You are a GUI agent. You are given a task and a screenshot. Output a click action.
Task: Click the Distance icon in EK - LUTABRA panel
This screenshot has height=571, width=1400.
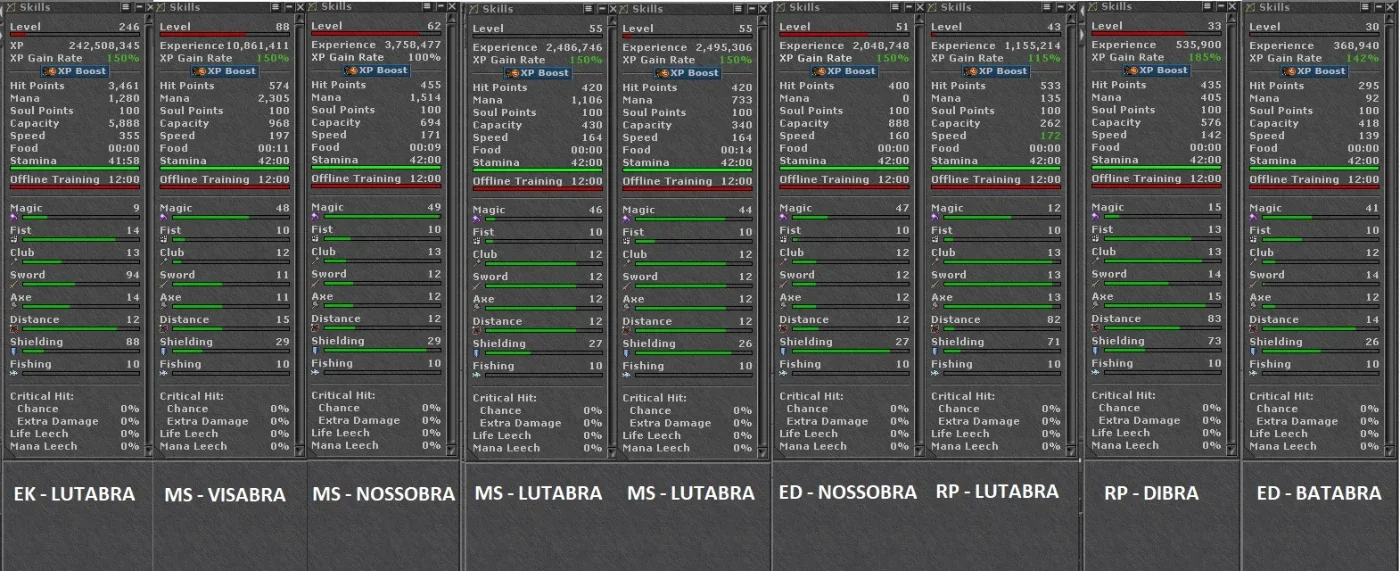pos(14,329)
